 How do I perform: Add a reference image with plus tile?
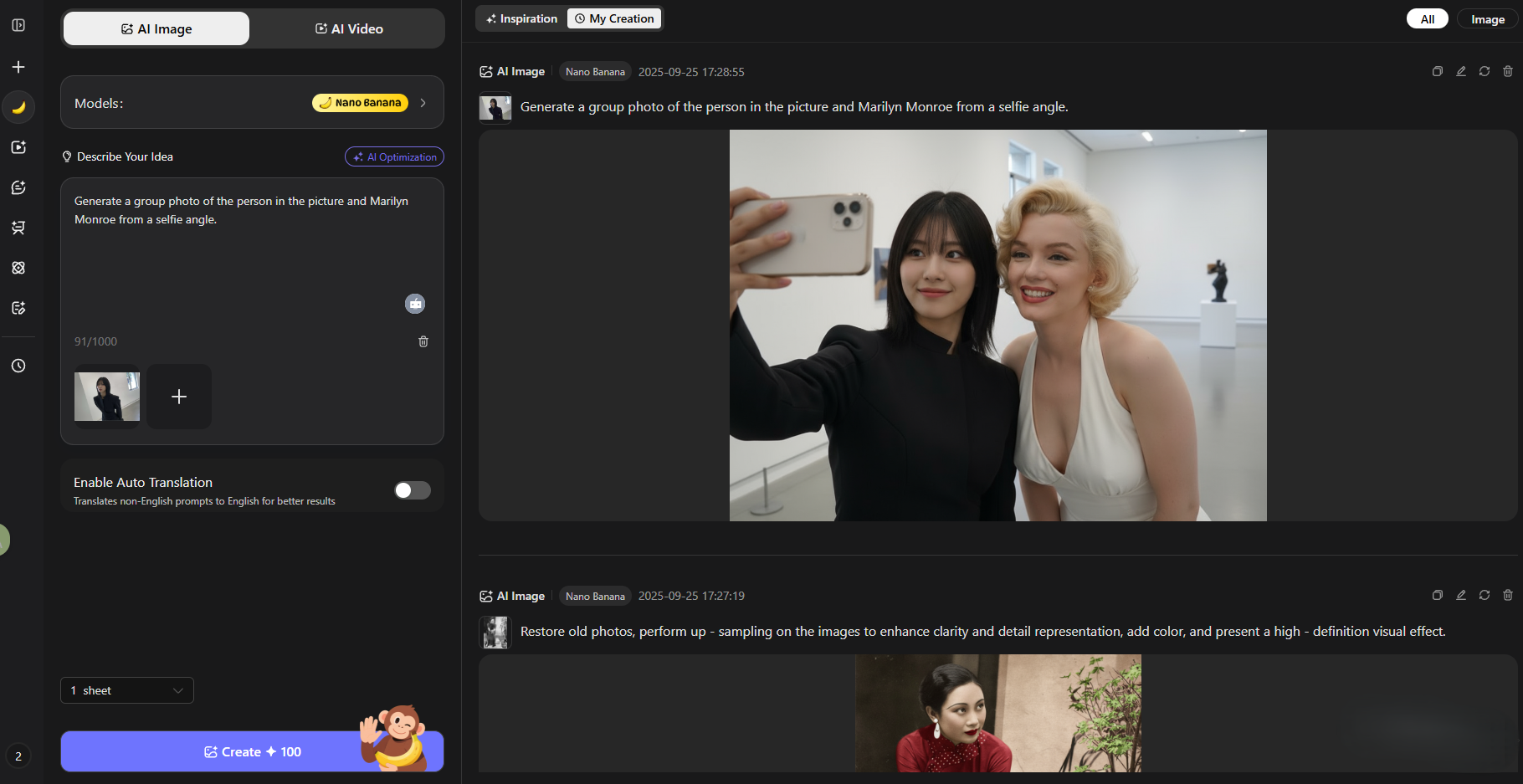(x=179, y=397)
